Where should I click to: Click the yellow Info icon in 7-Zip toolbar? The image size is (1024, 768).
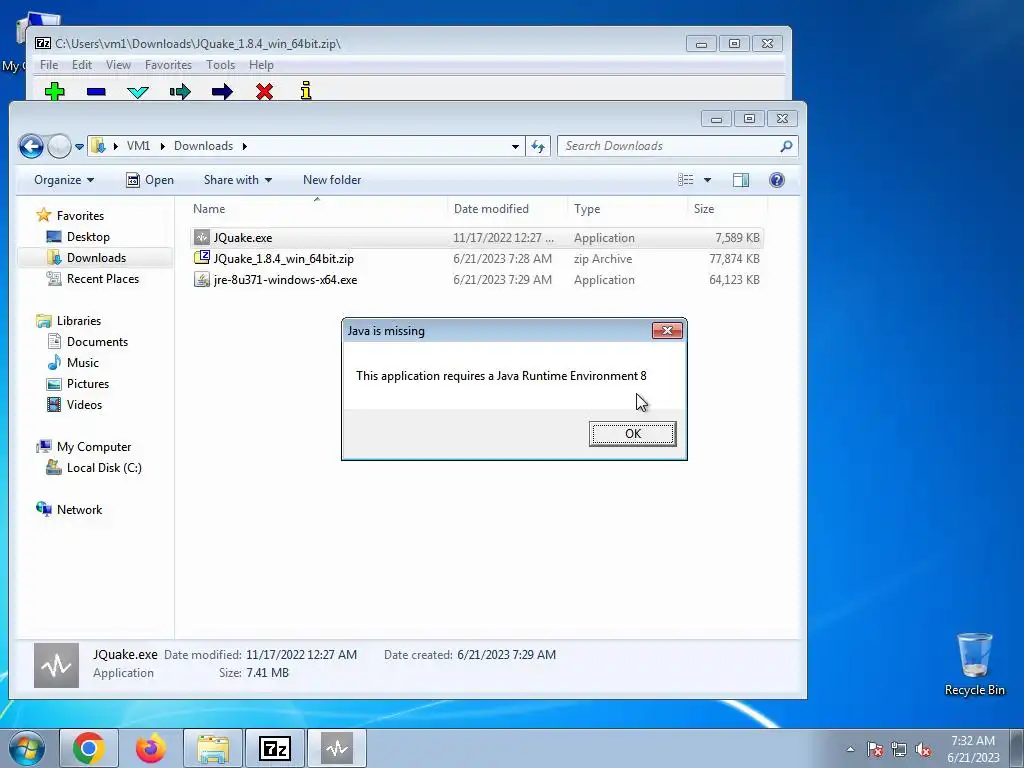(306, 91)
